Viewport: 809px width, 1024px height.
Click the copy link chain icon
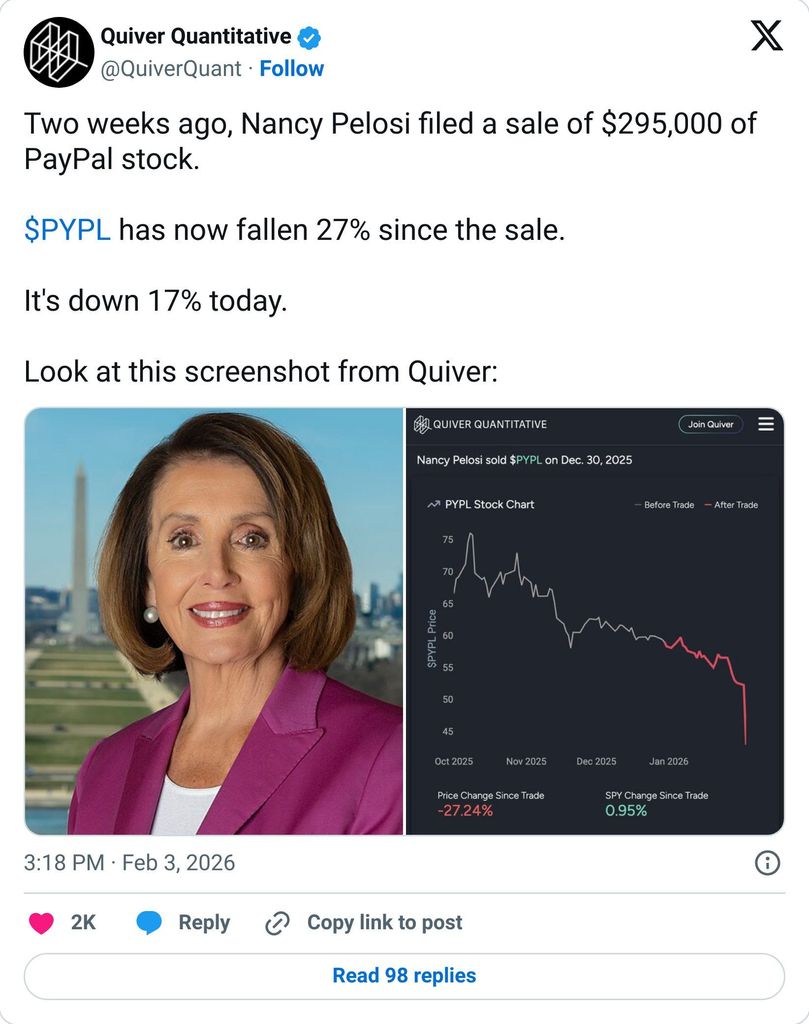[277, 923]
